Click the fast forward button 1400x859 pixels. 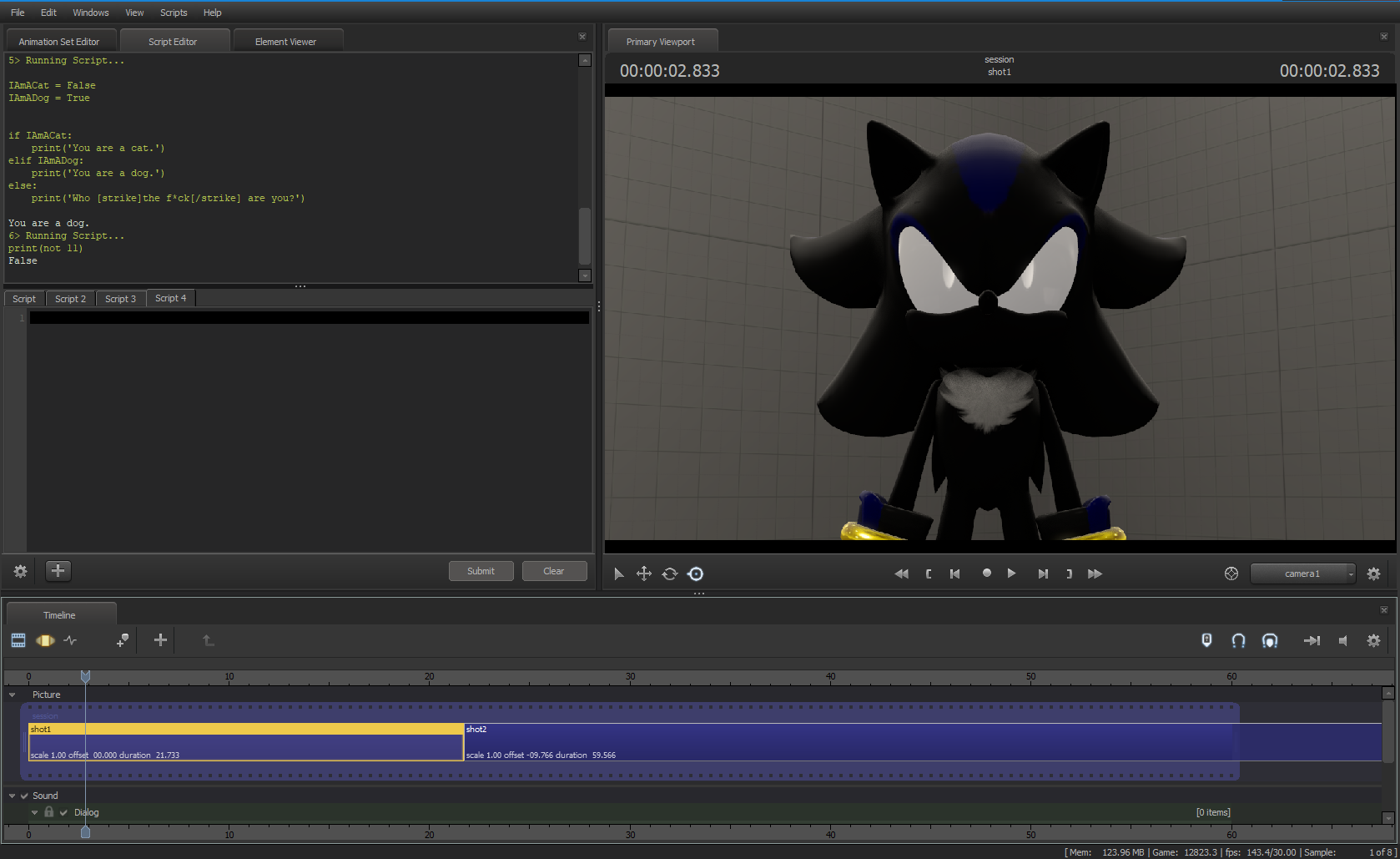(1095, 574)
